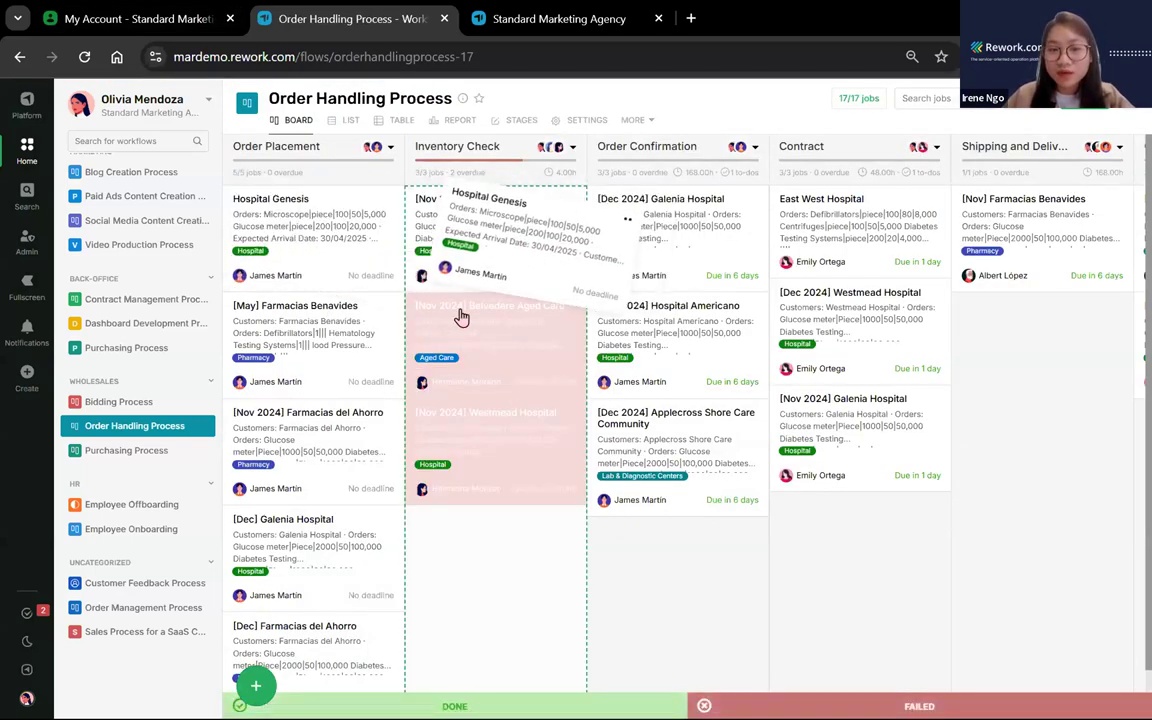This screenshot has height=720, width=1152.
Task: Switch to Fullscreen mode icon
Action: [x=26, y=281]
